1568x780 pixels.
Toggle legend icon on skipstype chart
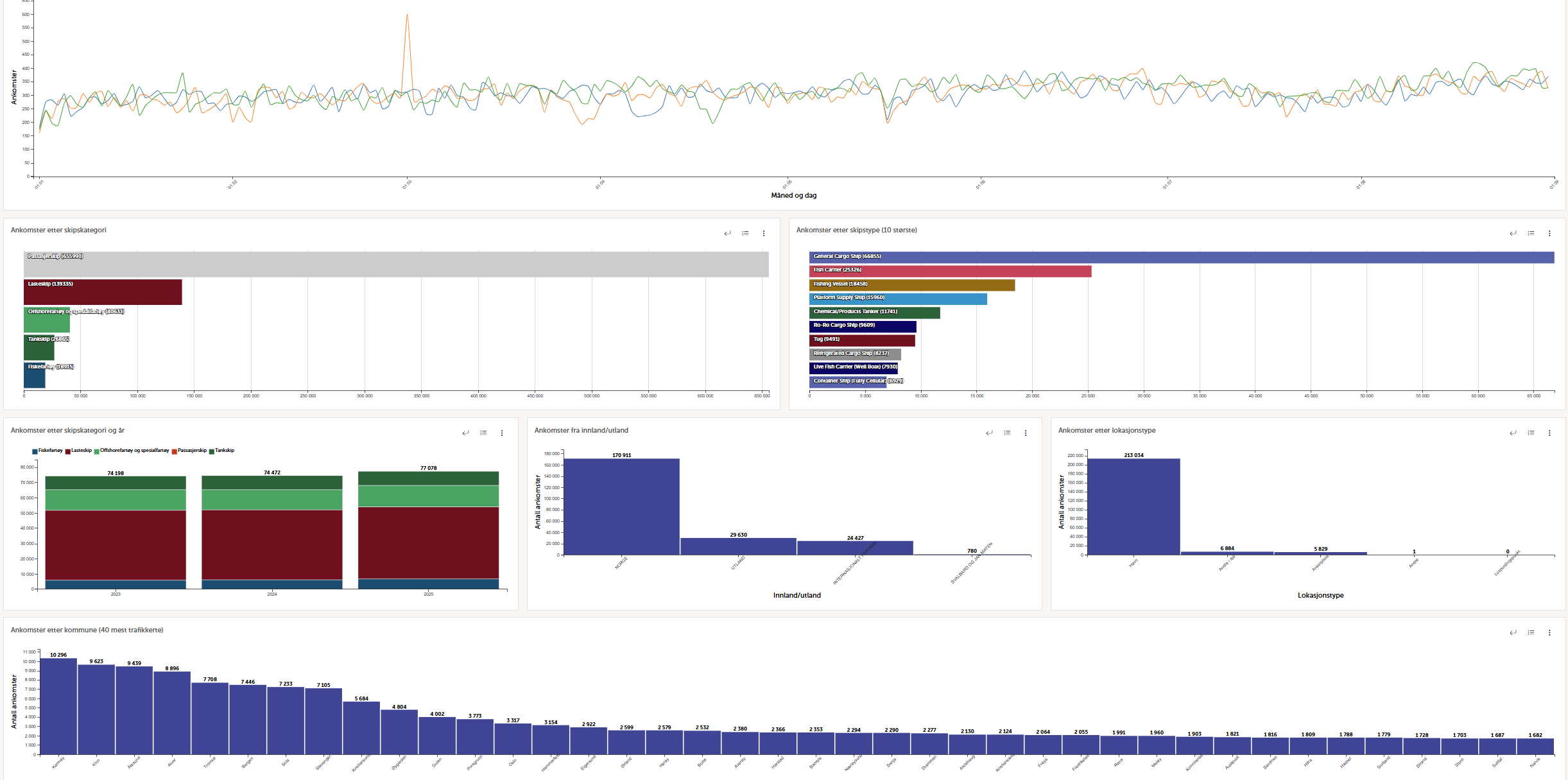1531,233
